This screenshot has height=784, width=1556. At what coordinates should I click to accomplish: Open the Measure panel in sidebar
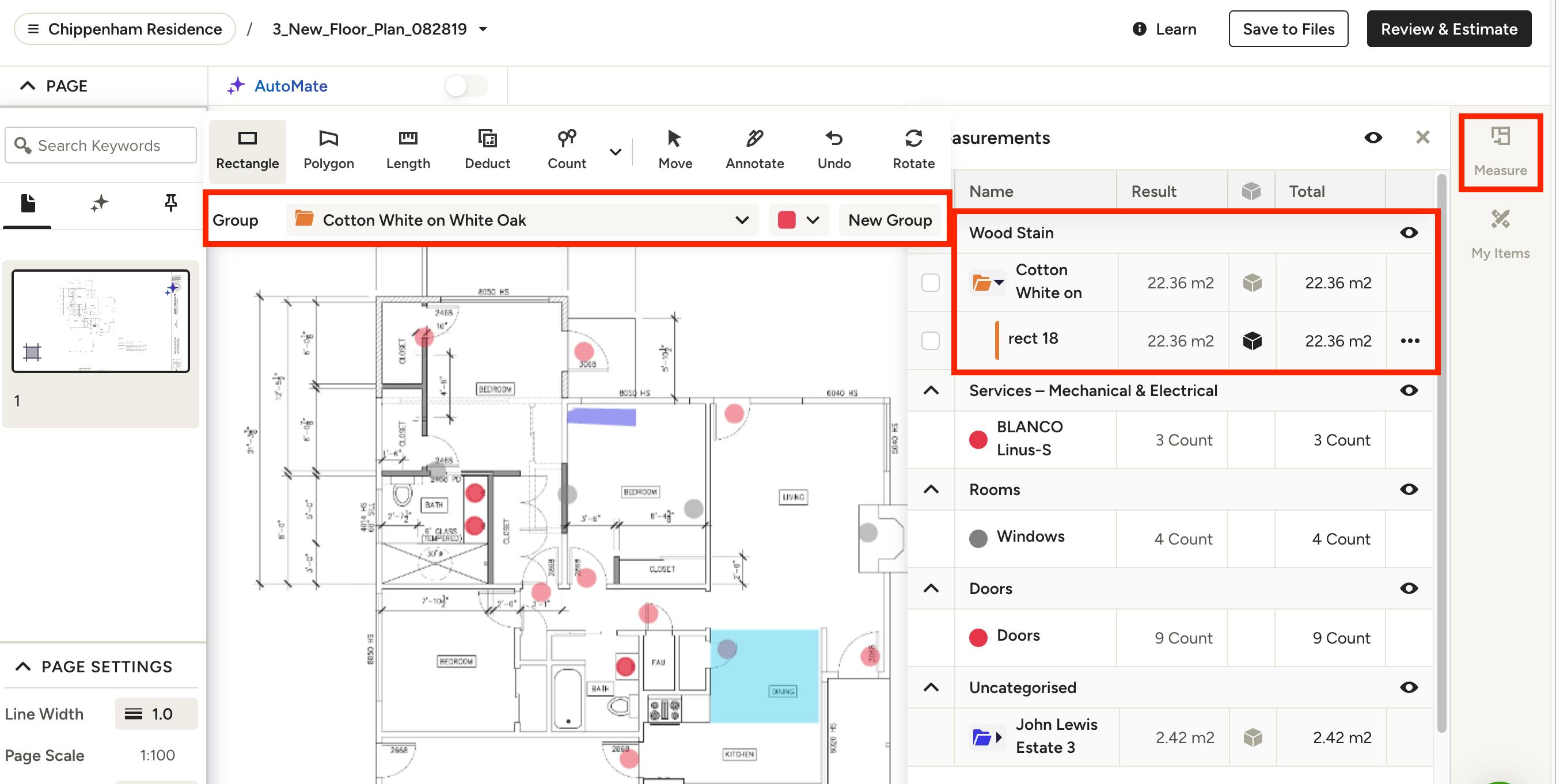1501,152
